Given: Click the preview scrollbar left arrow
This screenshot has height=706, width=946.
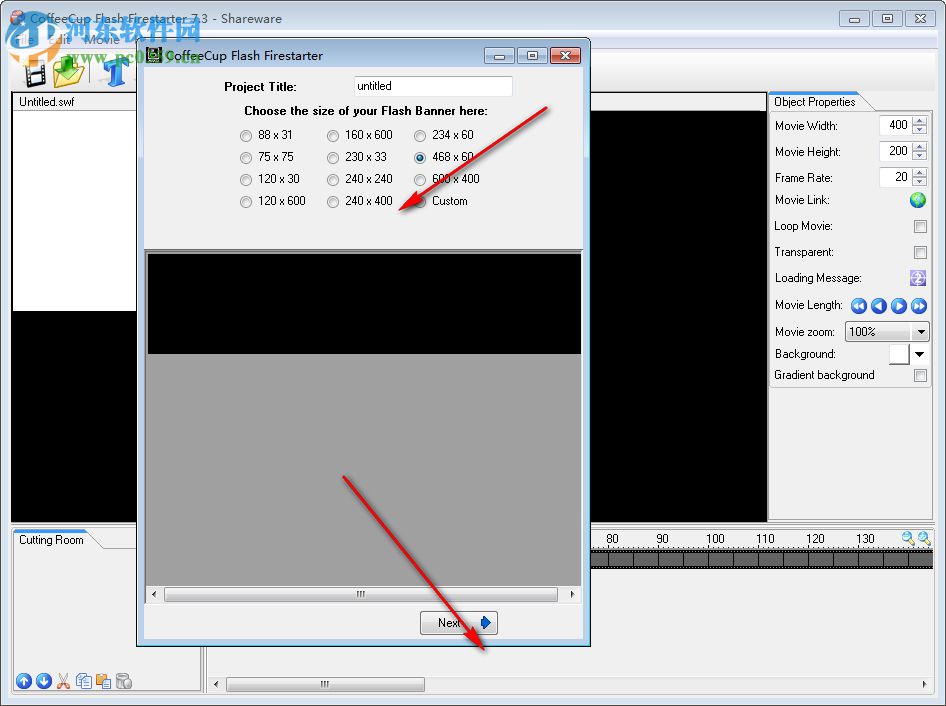Looking at the screenshot, I should pos(154,594).
